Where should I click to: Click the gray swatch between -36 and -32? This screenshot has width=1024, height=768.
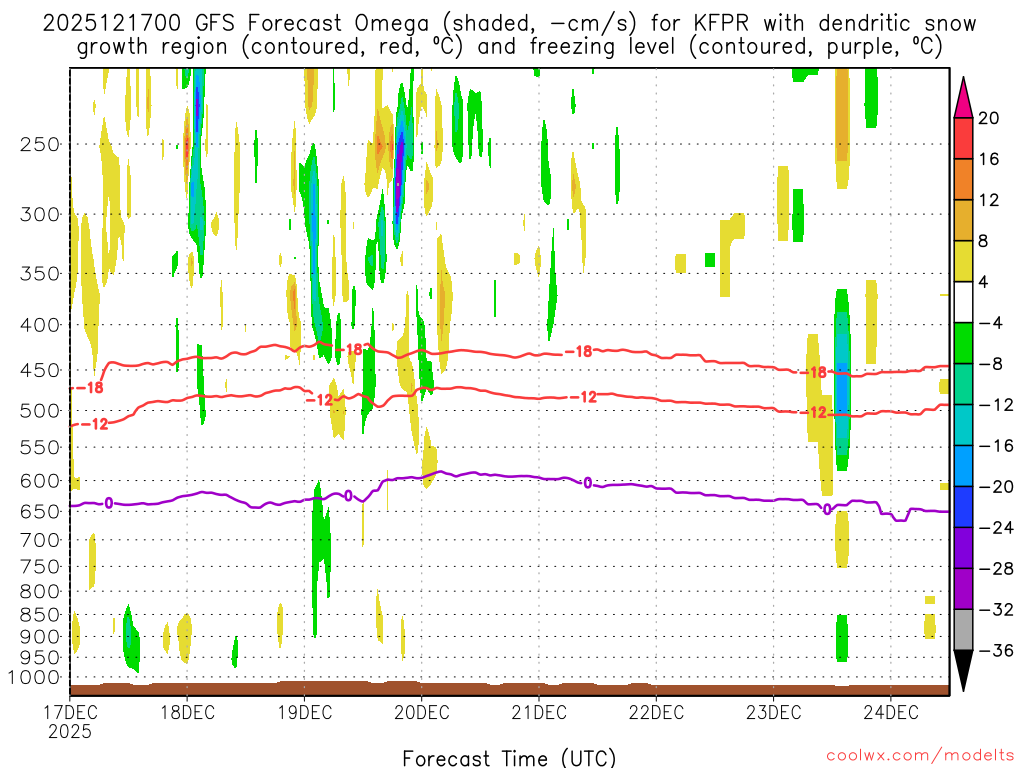963,630
